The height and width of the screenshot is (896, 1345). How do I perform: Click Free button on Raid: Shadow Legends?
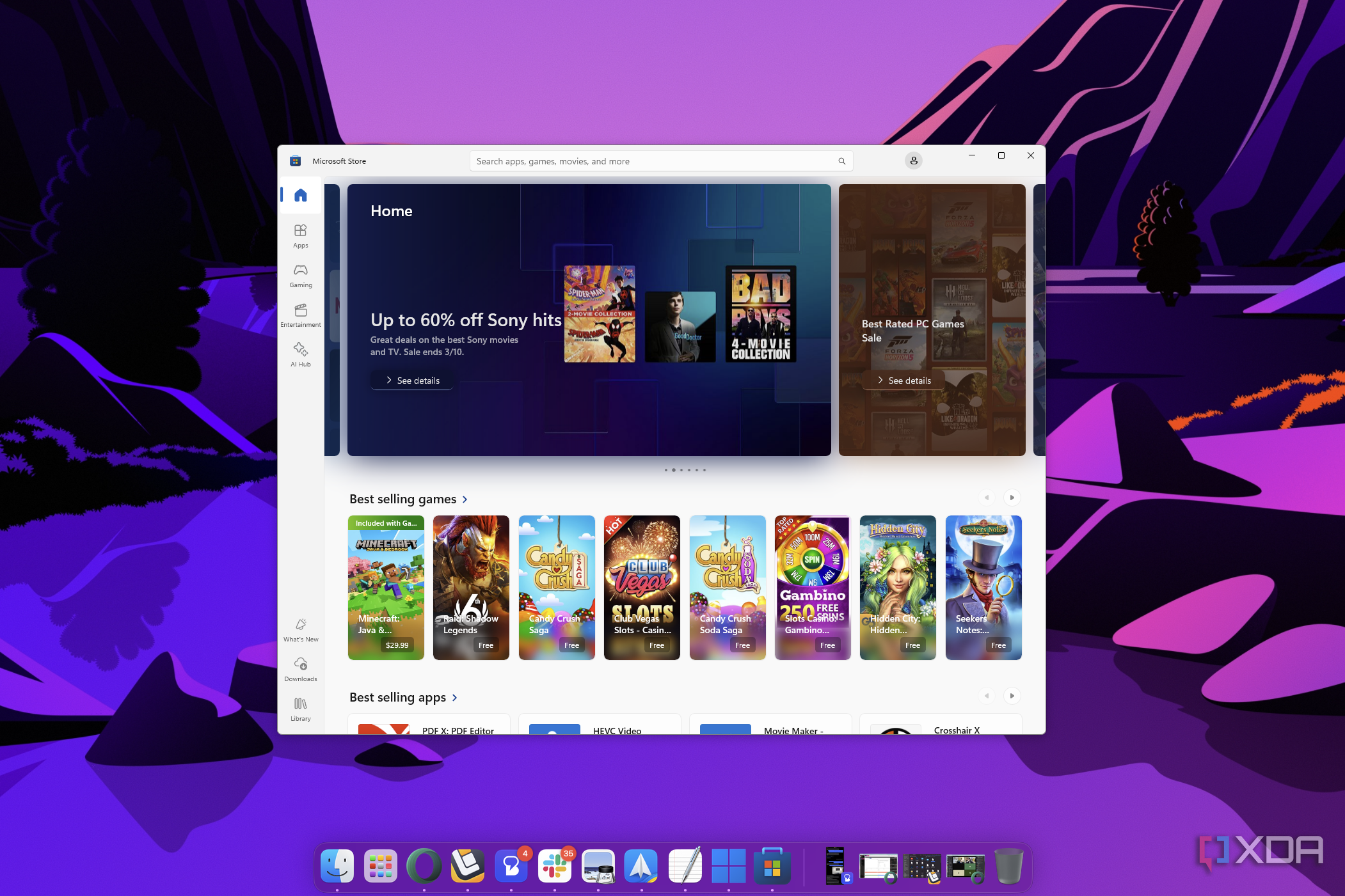click(x=486, y=645)
